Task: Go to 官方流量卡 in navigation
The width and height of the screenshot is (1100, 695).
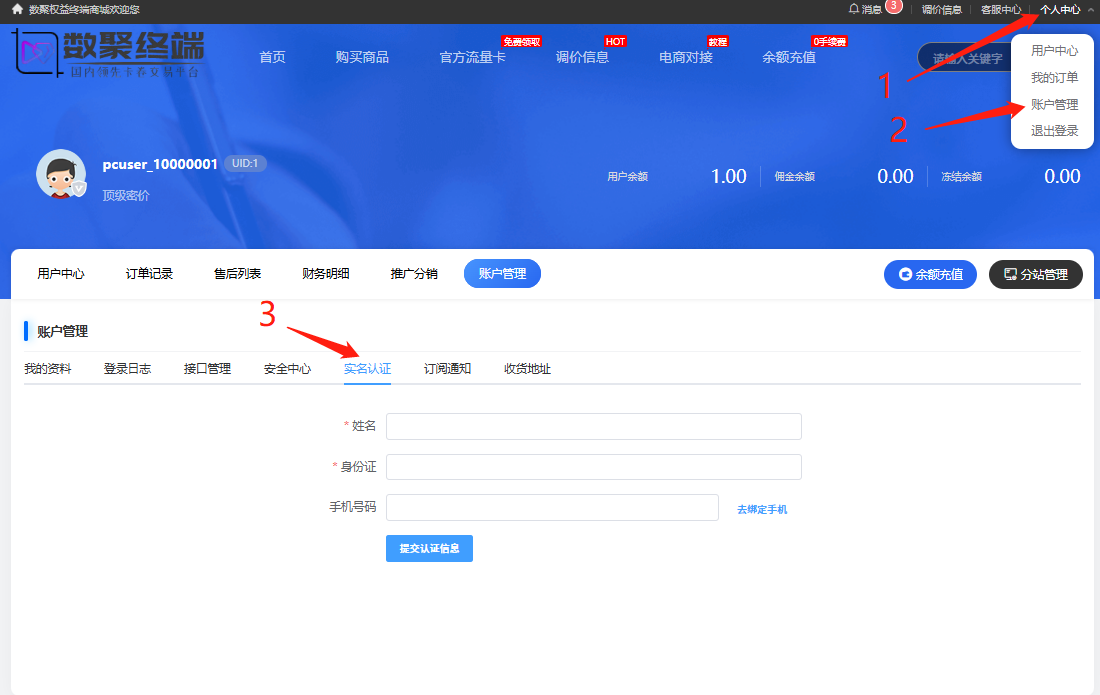Action: (472, 57)
